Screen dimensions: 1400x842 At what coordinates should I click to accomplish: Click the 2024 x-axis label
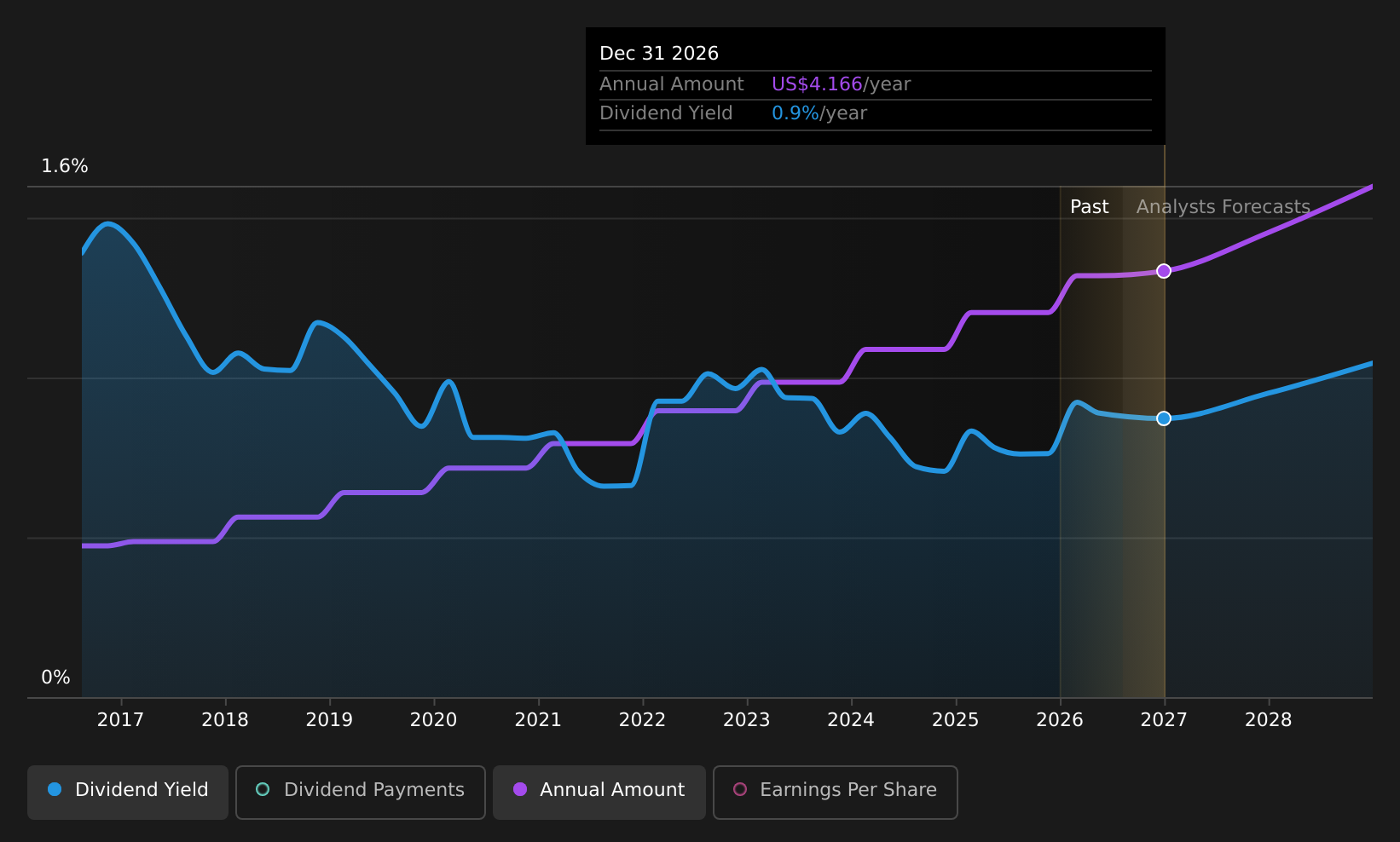[851, 720]
